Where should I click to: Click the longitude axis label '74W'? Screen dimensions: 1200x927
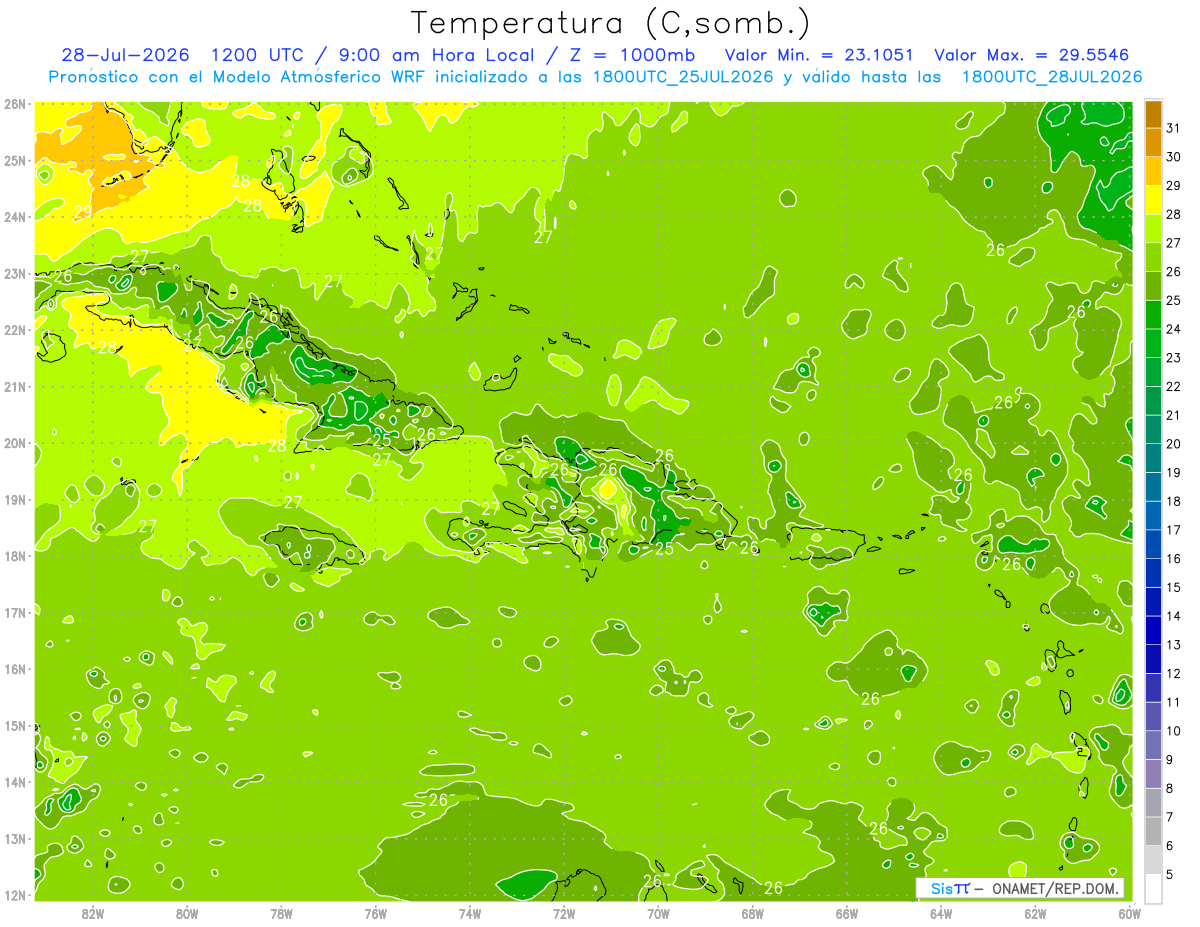pos(470,913)
